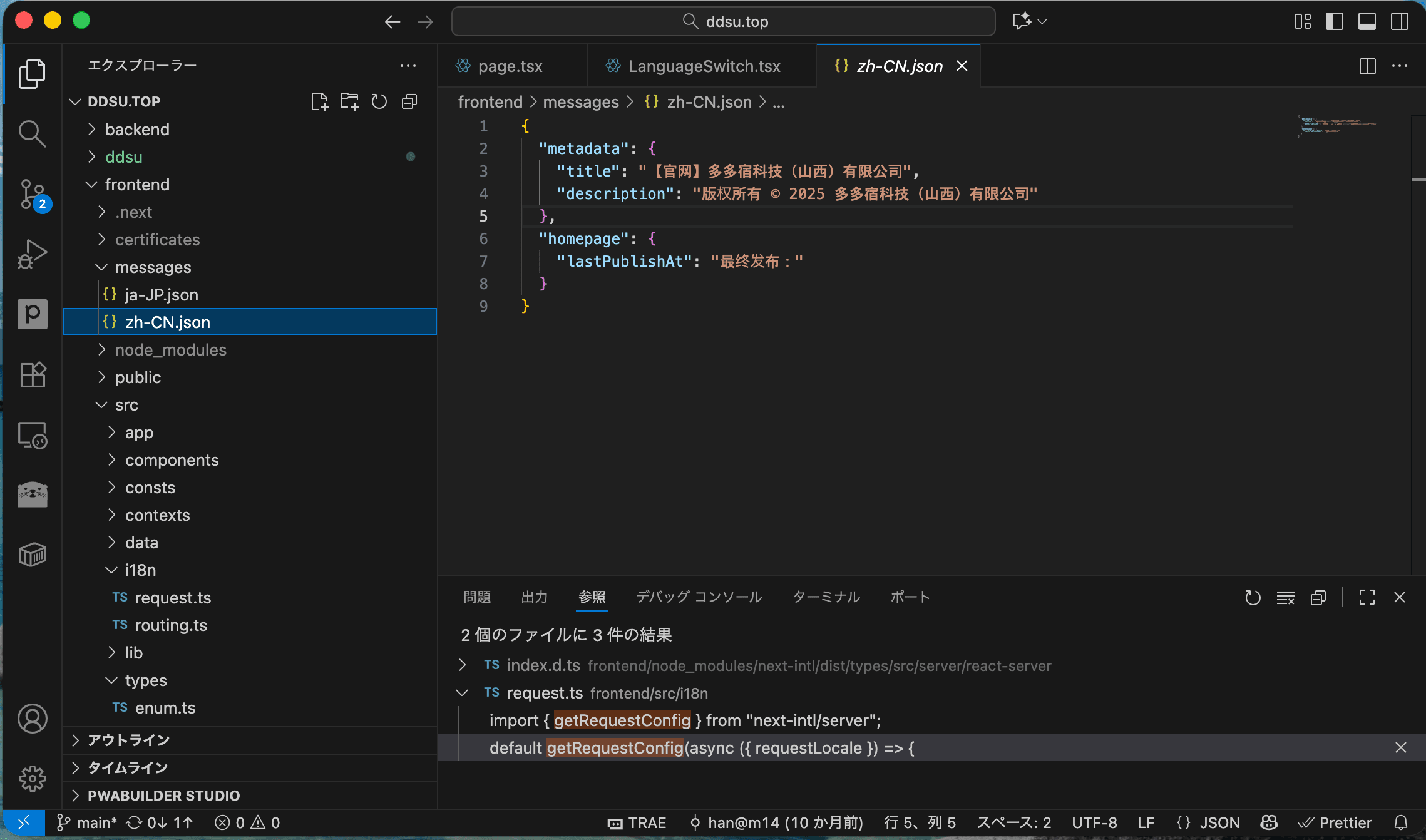Open the ターミナル panel tab

pyautogui.click(x=826, y=597)
